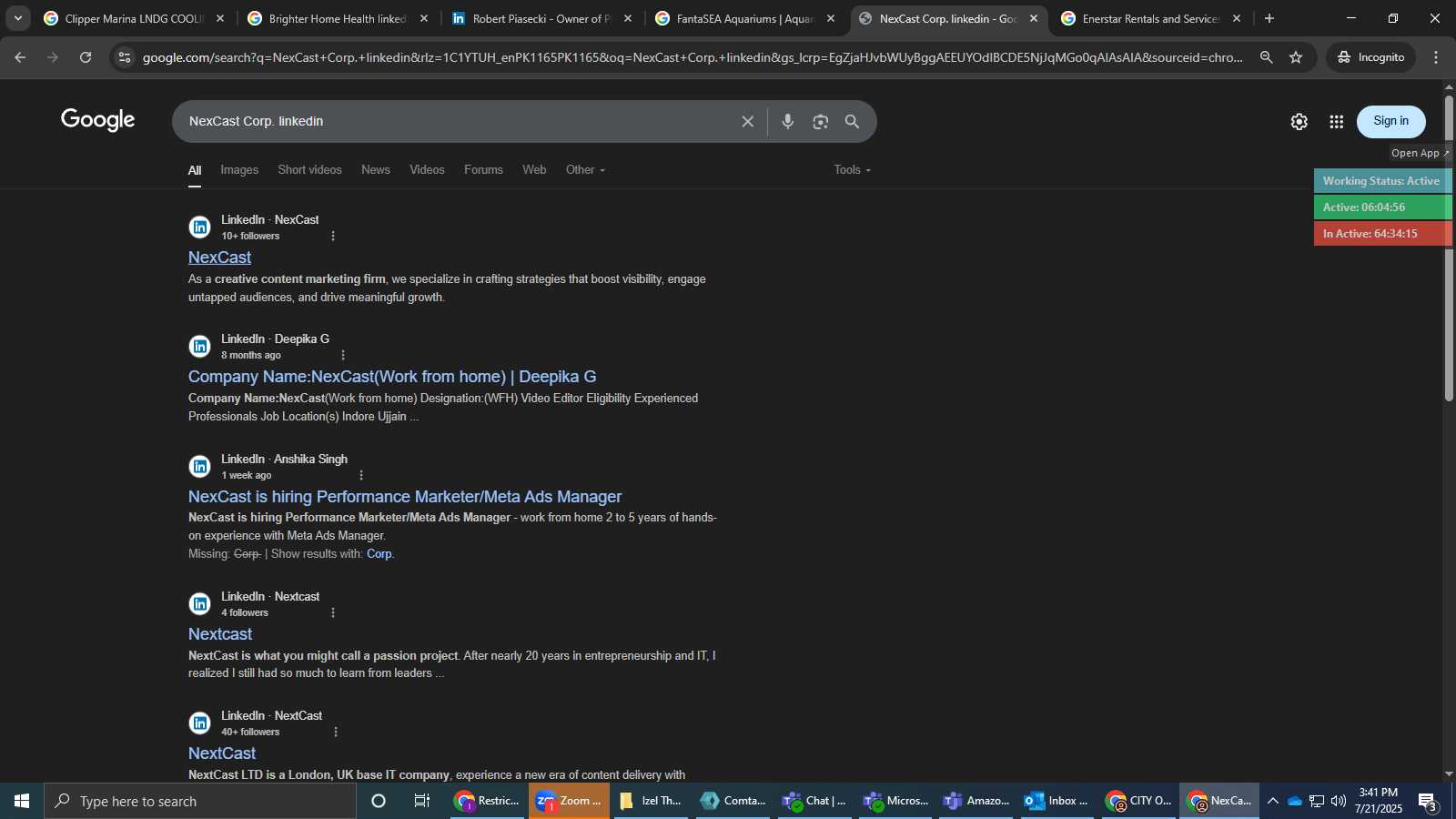
Task: Show hidden system tray icons
Action: 1273,801
